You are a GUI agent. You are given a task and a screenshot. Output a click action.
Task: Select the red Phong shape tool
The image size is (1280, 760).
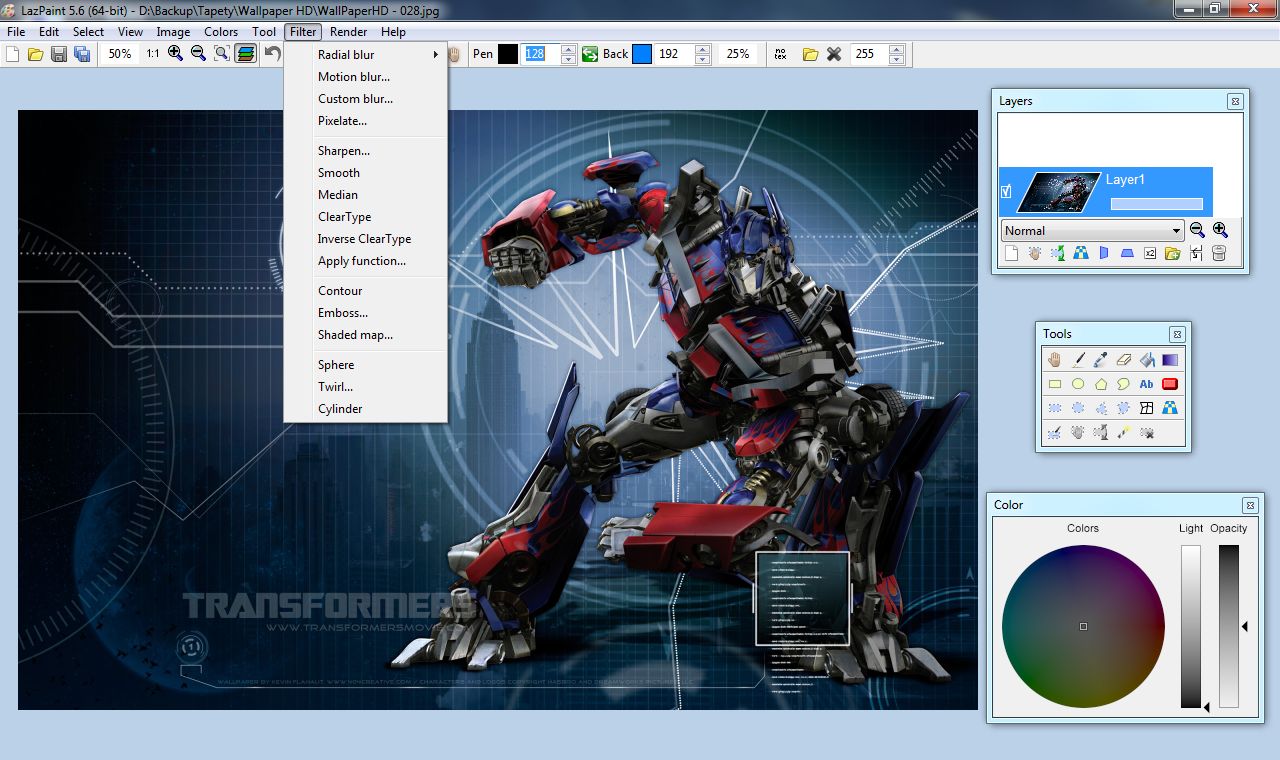pos(1170,384)
